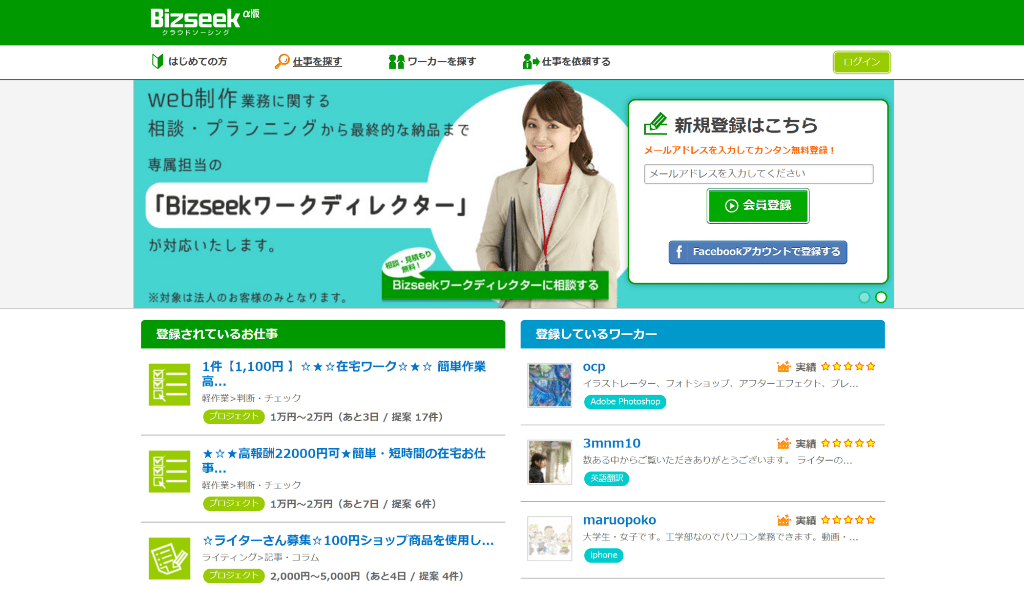Open the はじめての方 menu item
Viewport: 1024px width, 589px height.
[197, 62]
